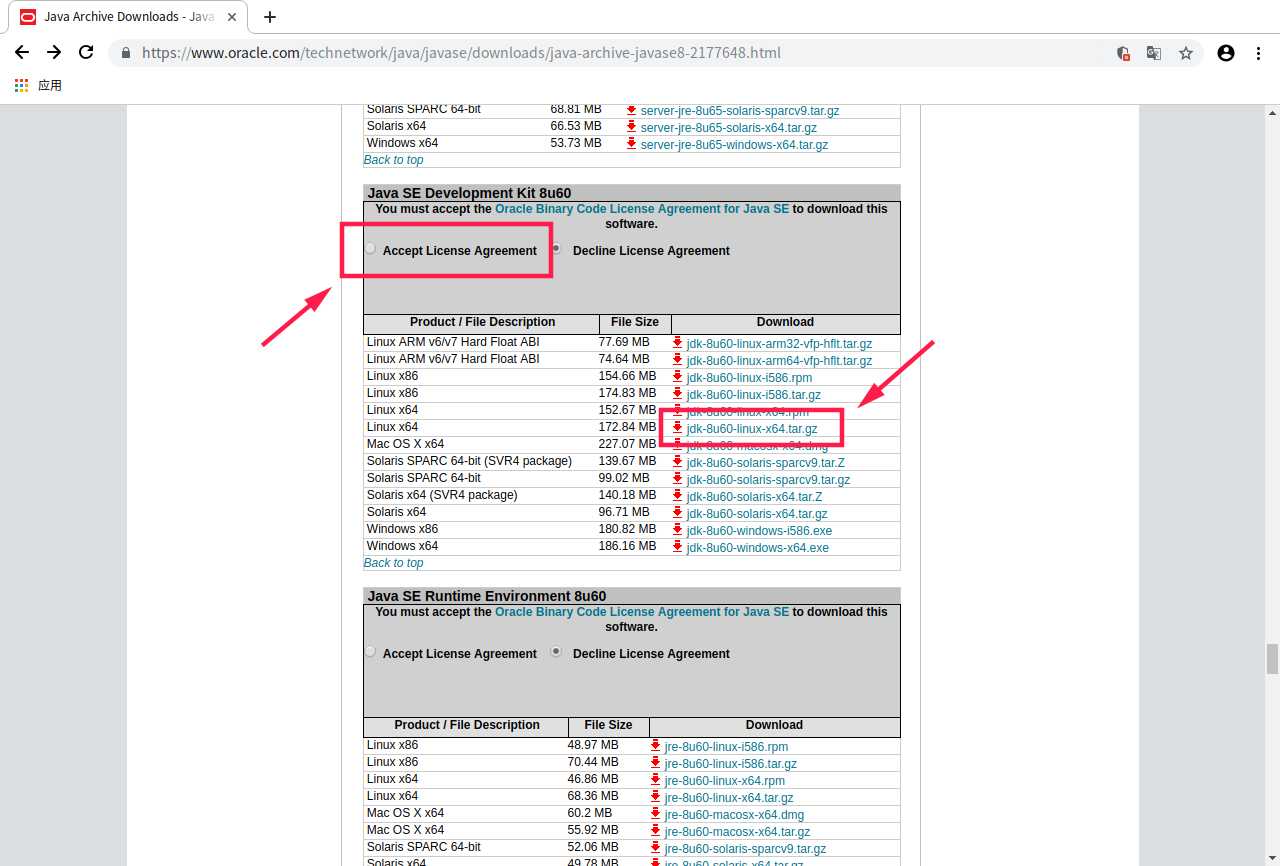Reload the current page
1280x866 pixels.
[x=86, y=53]
